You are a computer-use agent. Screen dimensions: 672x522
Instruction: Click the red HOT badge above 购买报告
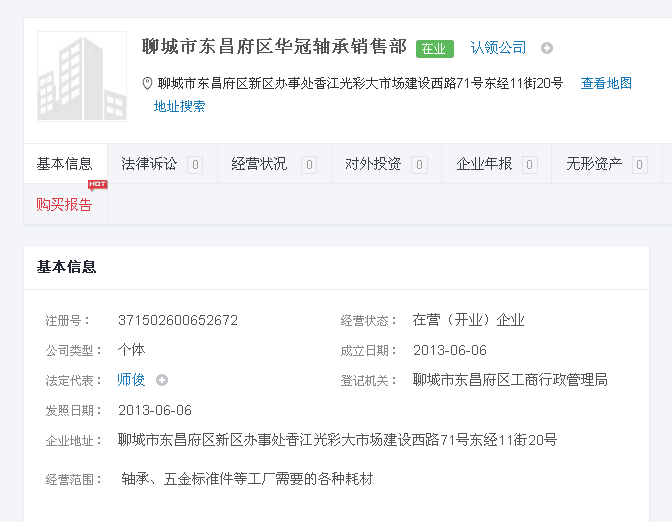point(97,185)
